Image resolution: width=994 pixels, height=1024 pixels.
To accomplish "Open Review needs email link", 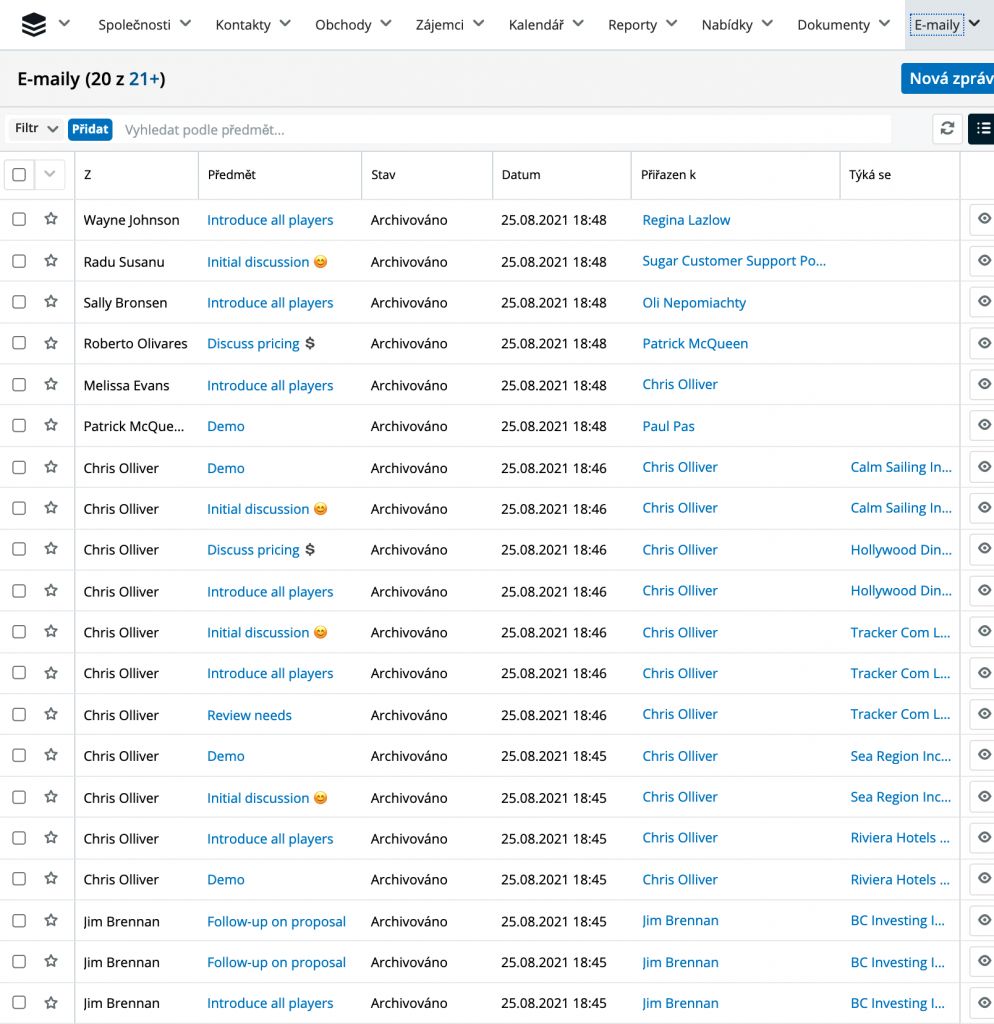I will (x=249, y=715).
